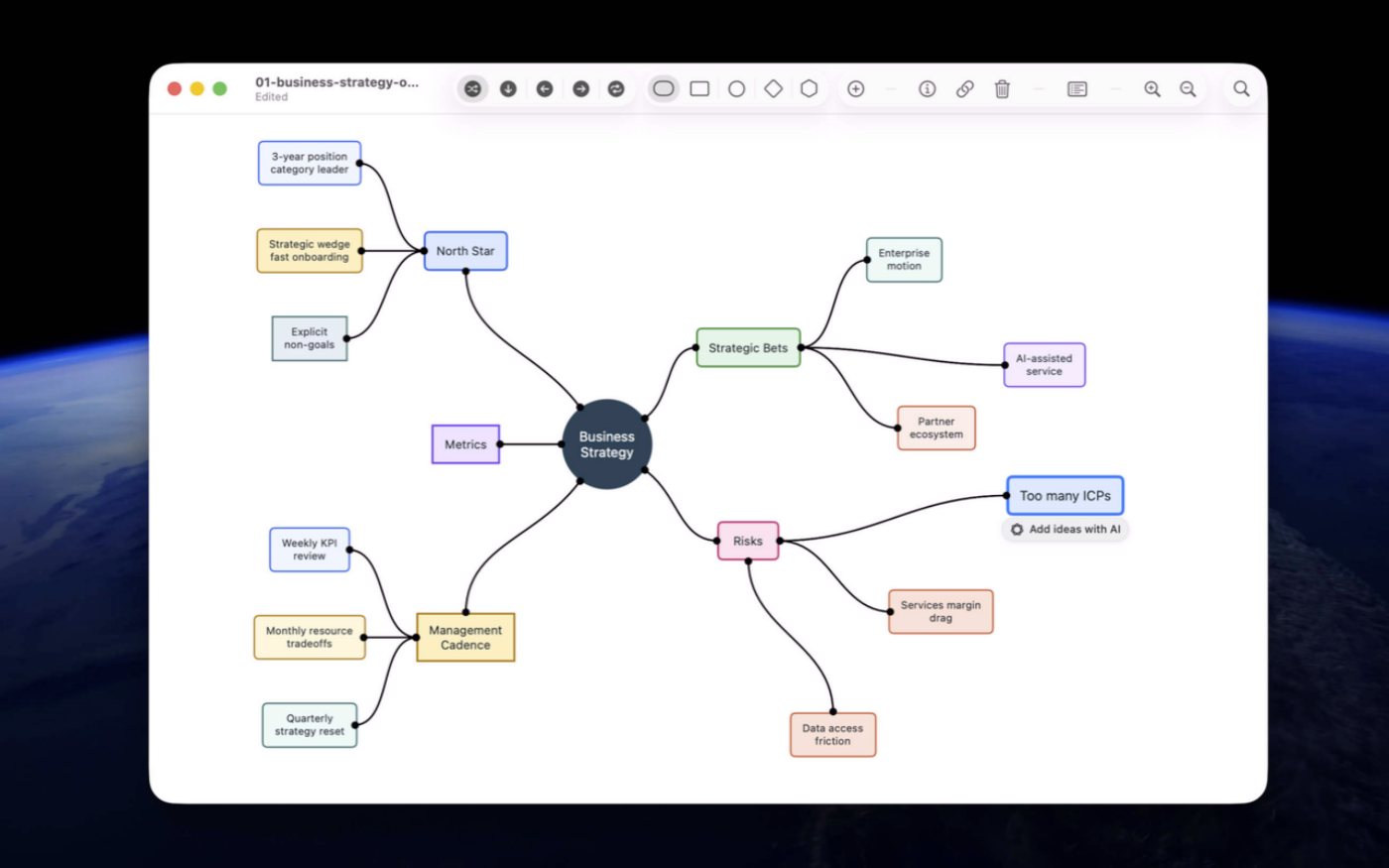
Task: Select the AI-assisted service node
Action: coord(1044,365)
